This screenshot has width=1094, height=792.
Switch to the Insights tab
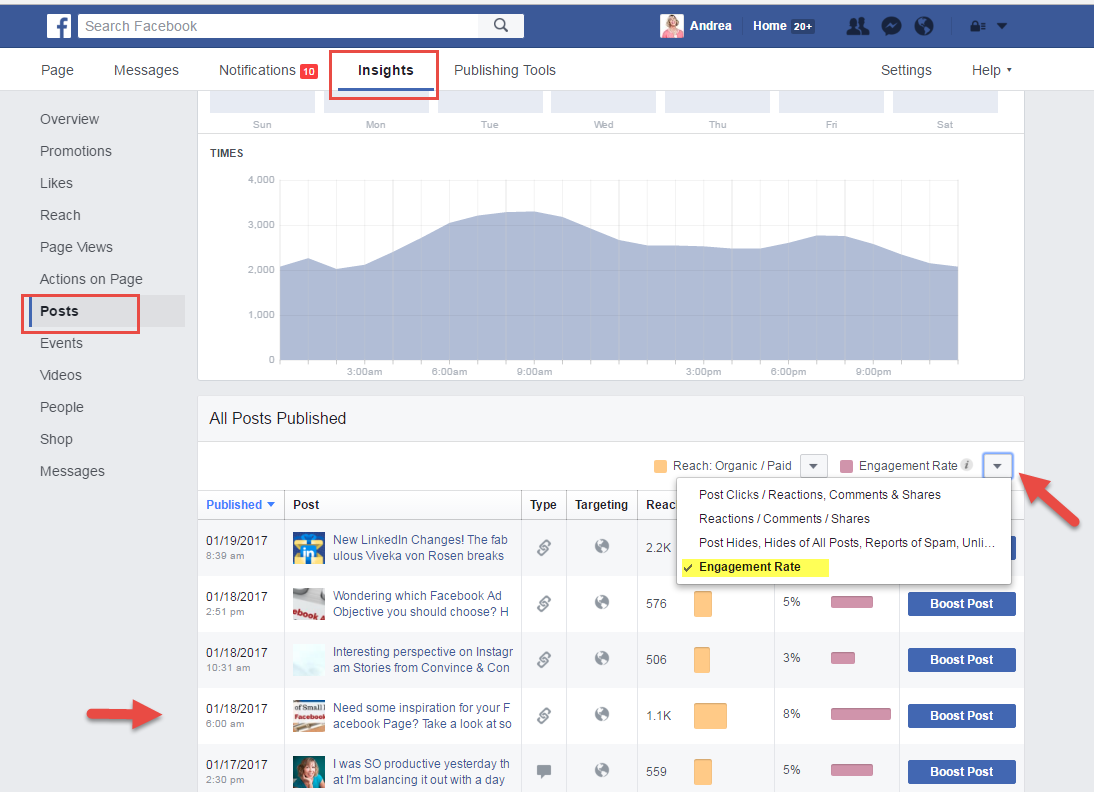pos(385,70)
